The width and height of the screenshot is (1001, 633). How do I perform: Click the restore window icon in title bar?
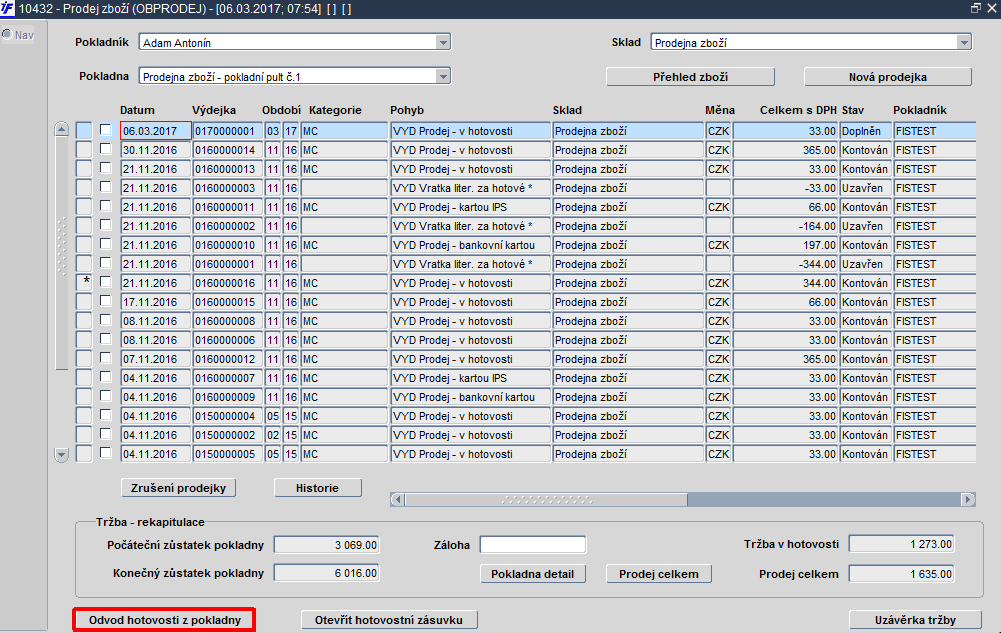(975, 8)
